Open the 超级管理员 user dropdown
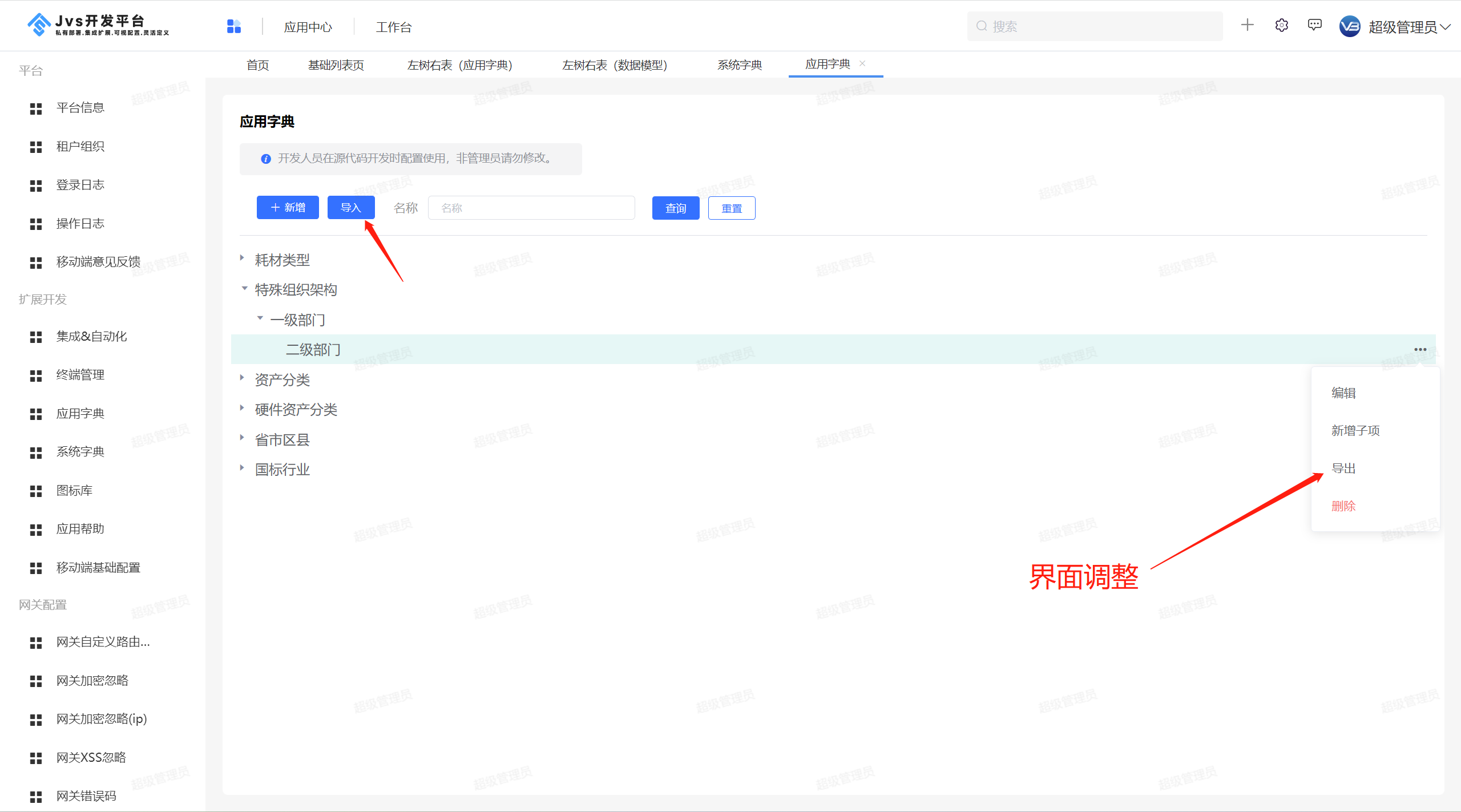 (x=1408, y=27)
